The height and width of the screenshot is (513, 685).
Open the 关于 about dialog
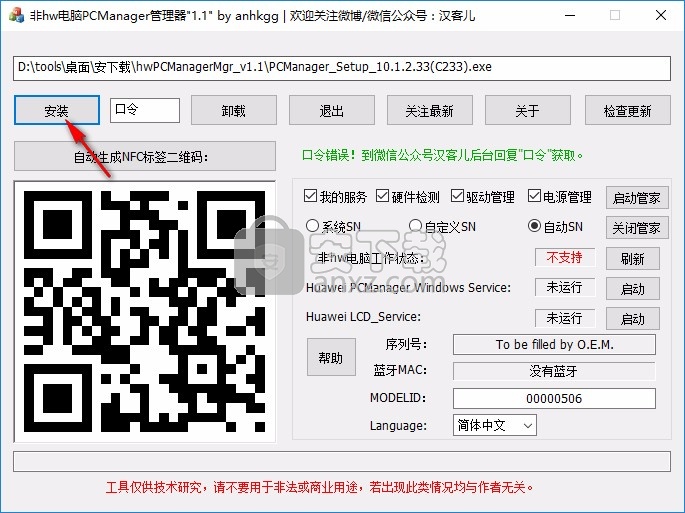point(527,111)
